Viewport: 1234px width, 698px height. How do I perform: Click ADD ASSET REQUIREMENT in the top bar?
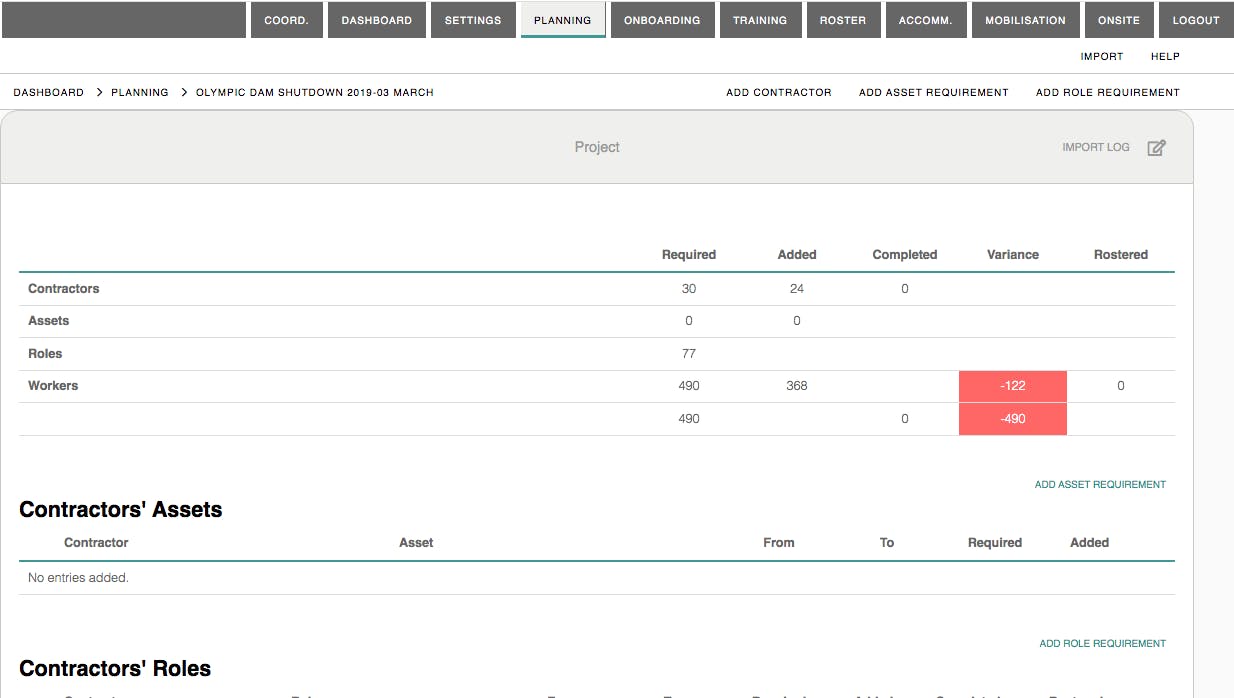(934, 92)
